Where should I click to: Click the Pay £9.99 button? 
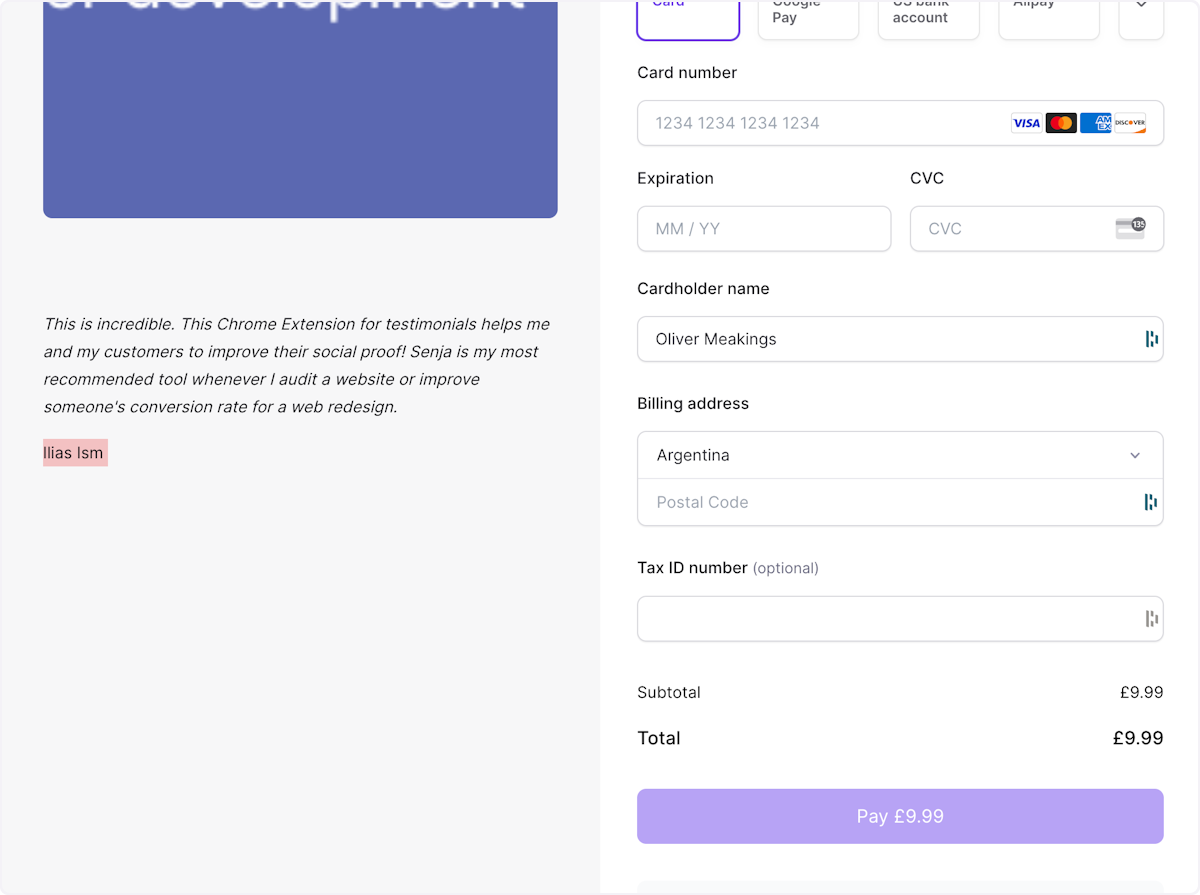(900, 816)
